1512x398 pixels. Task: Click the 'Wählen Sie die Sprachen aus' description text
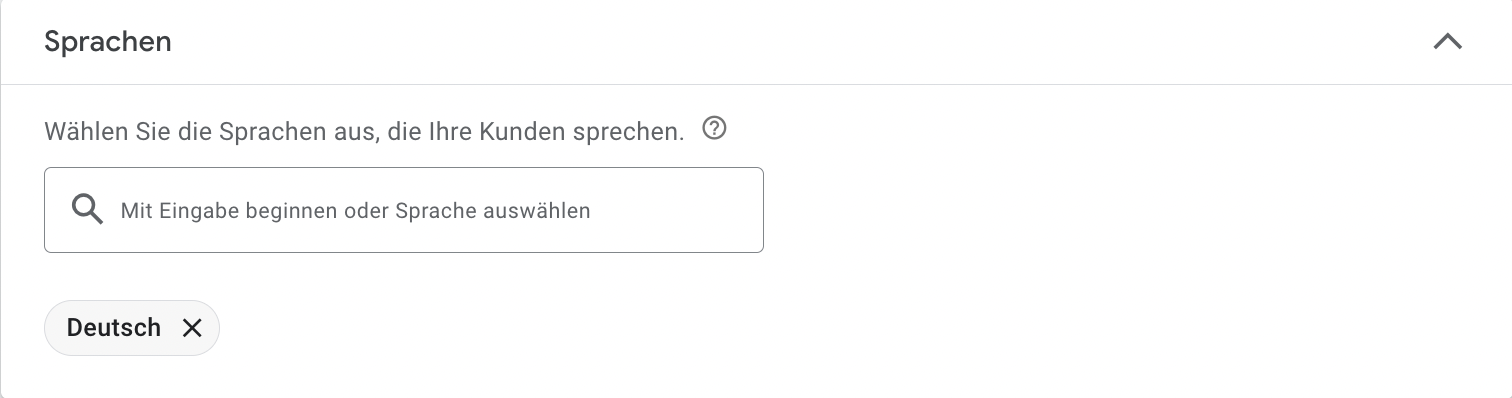364,130
